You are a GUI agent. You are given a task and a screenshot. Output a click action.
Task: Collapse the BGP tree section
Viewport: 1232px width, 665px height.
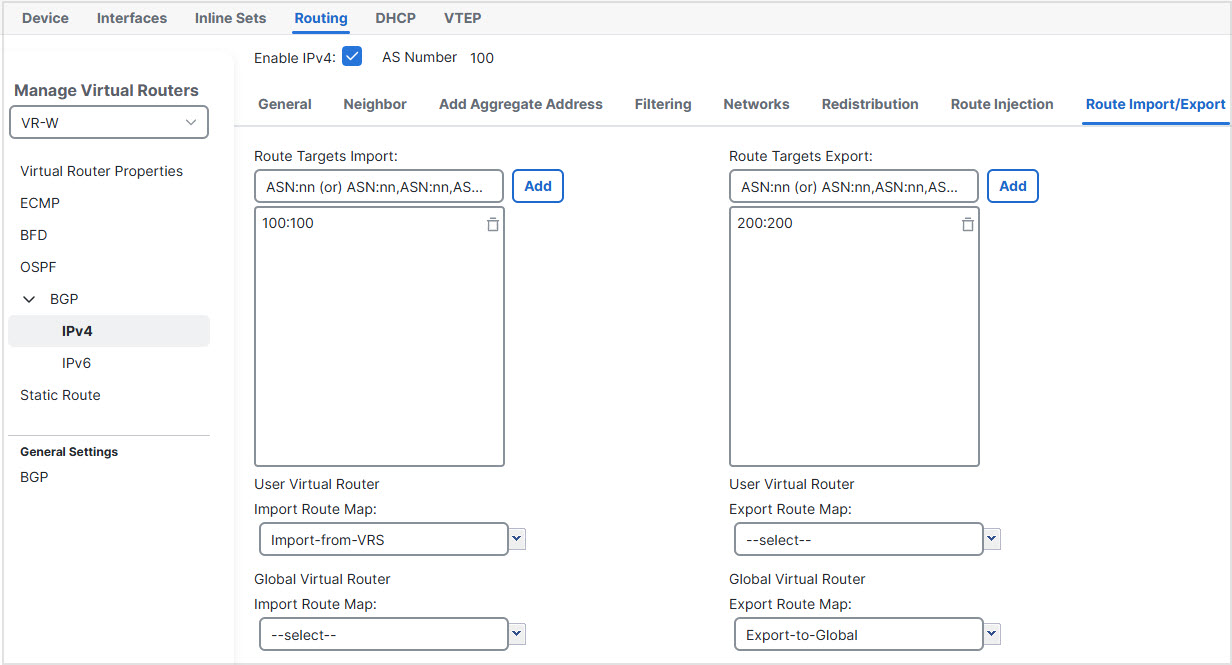pyautogui.click(x=29, y=299)
